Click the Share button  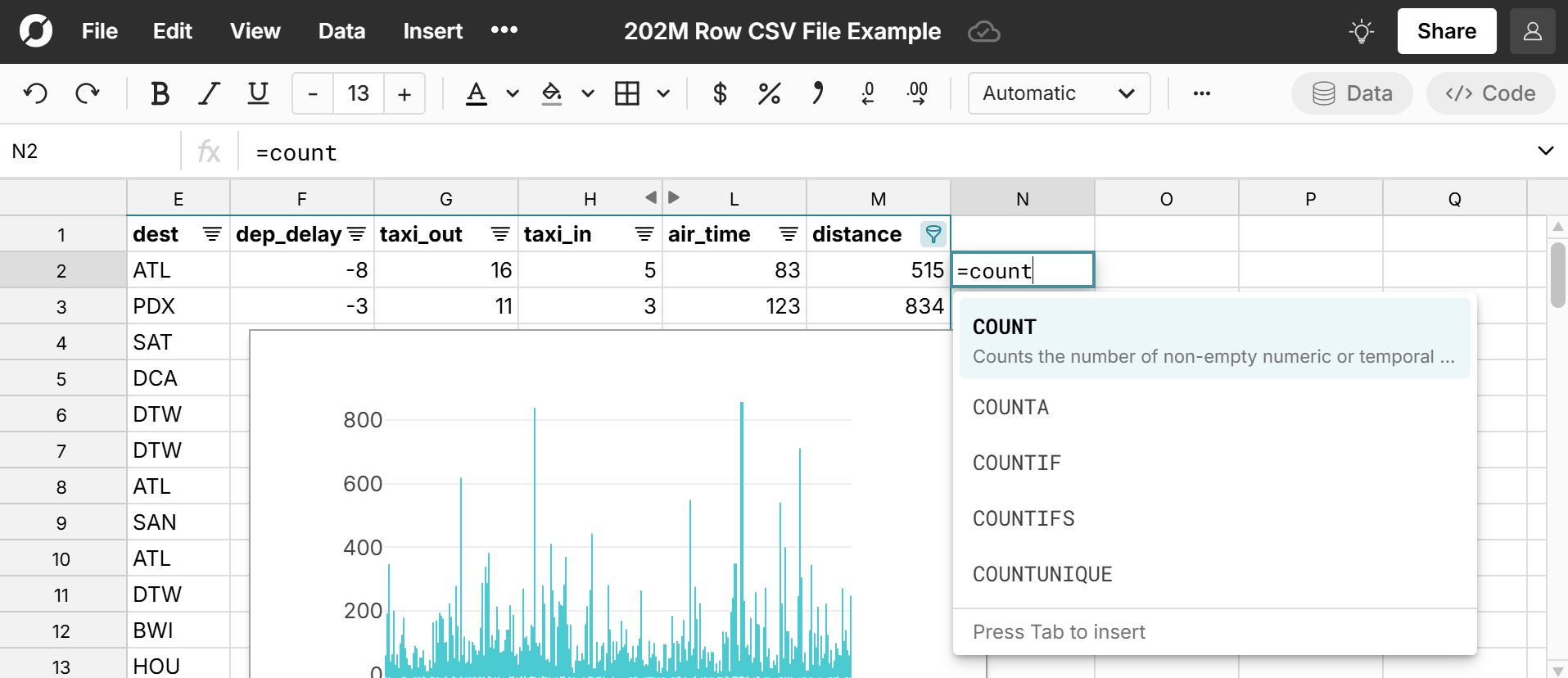tap(1446, 31)
